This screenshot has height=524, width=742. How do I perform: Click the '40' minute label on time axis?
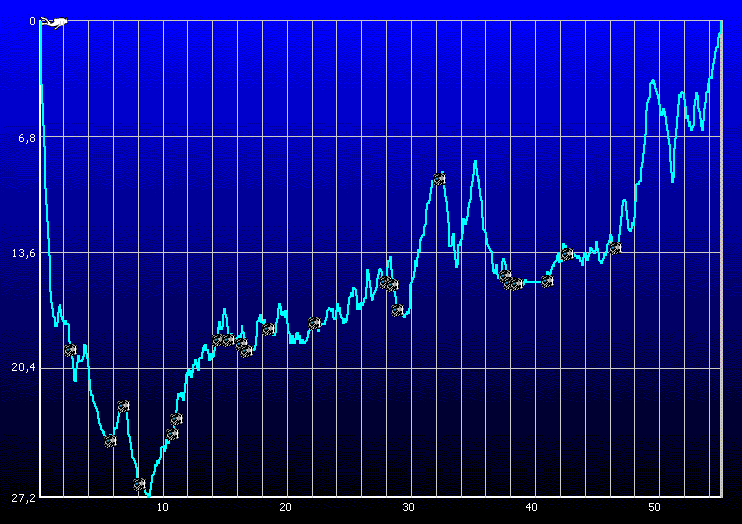[531, 507]
